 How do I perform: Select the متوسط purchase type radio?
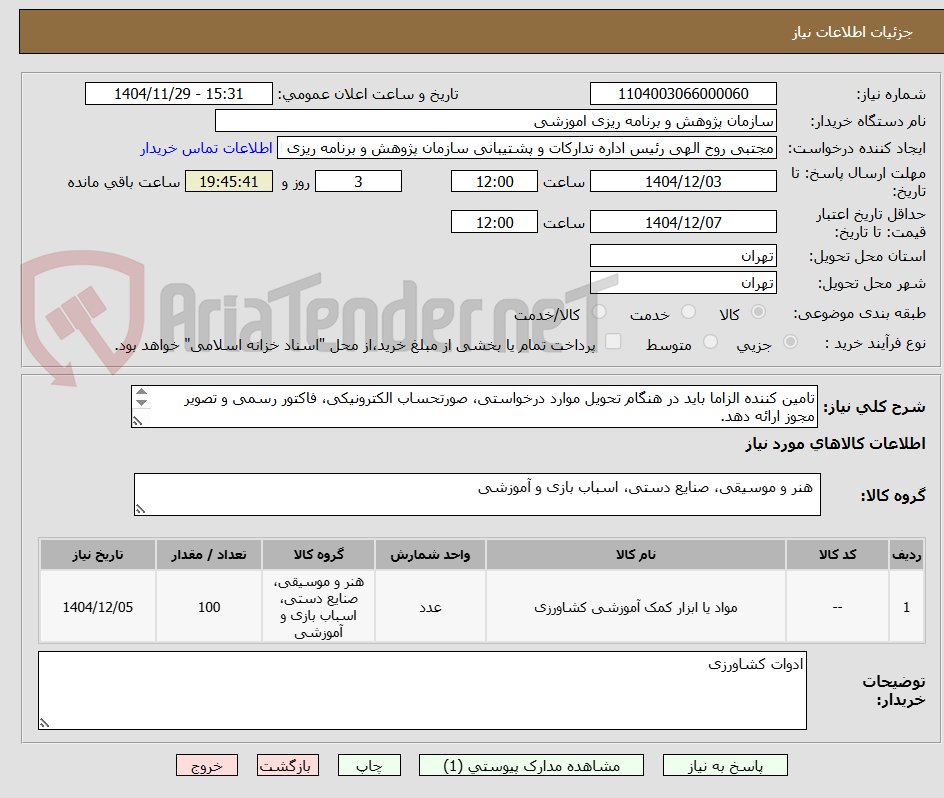tap(710, 342)
